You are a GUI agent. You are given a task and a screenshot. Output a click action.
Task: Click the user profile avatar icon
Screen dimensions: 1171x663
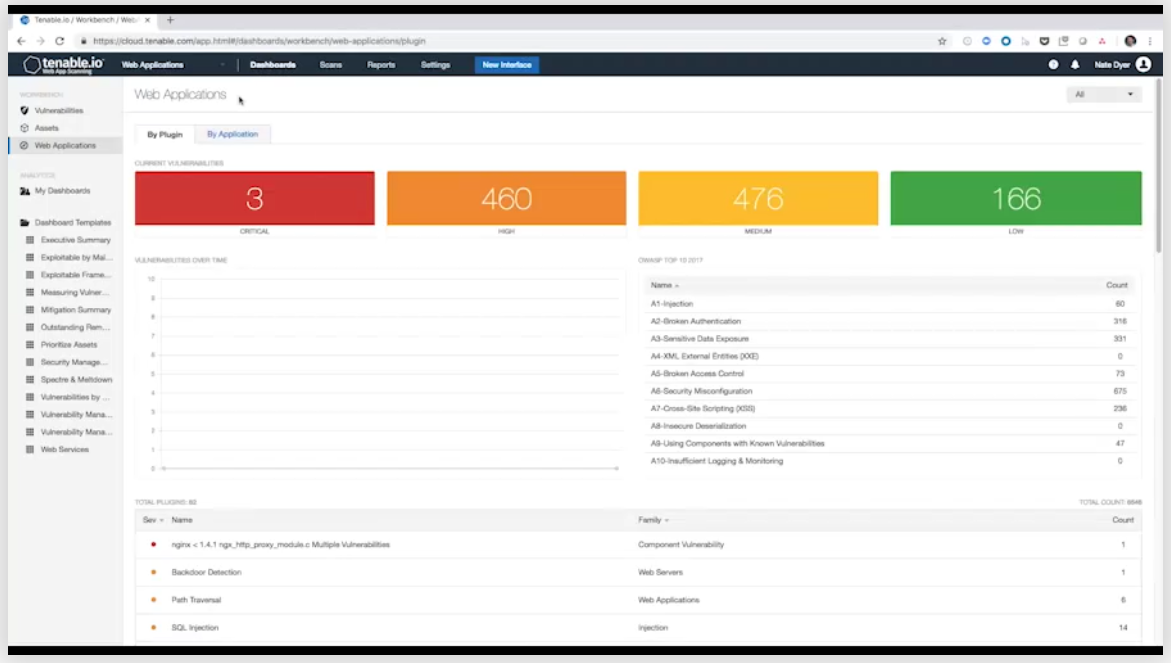1143,65
